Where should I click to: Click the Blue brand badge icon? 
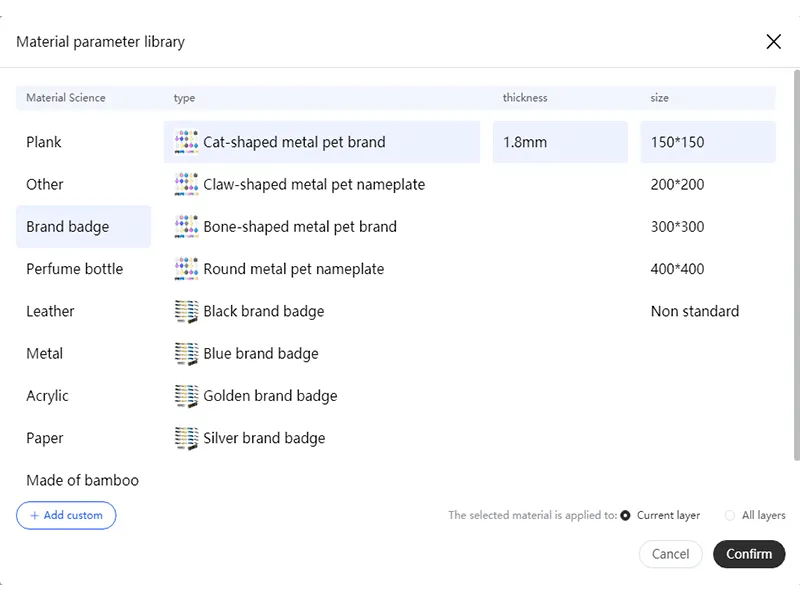click(x=186, y=353)
